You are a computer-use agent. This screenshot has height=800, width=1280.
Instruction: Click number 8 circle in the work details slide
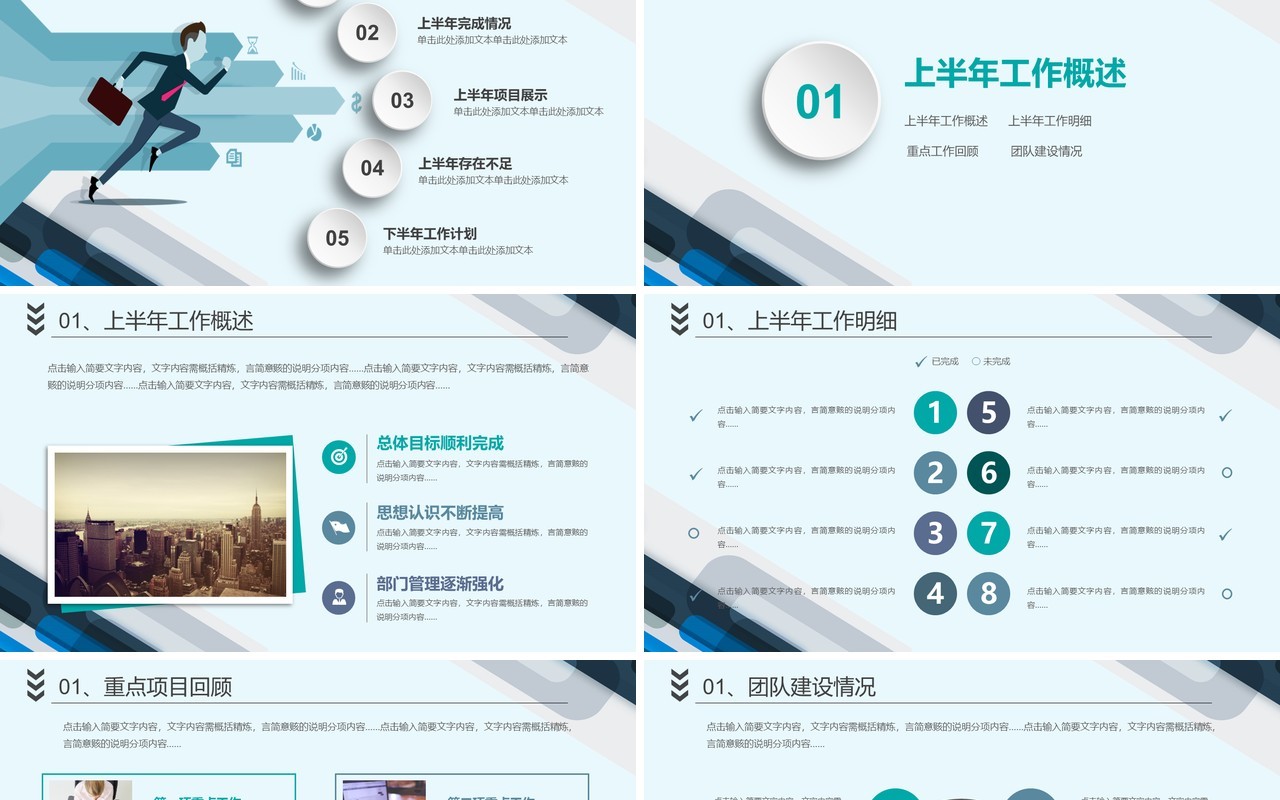(x=989, y=593)
